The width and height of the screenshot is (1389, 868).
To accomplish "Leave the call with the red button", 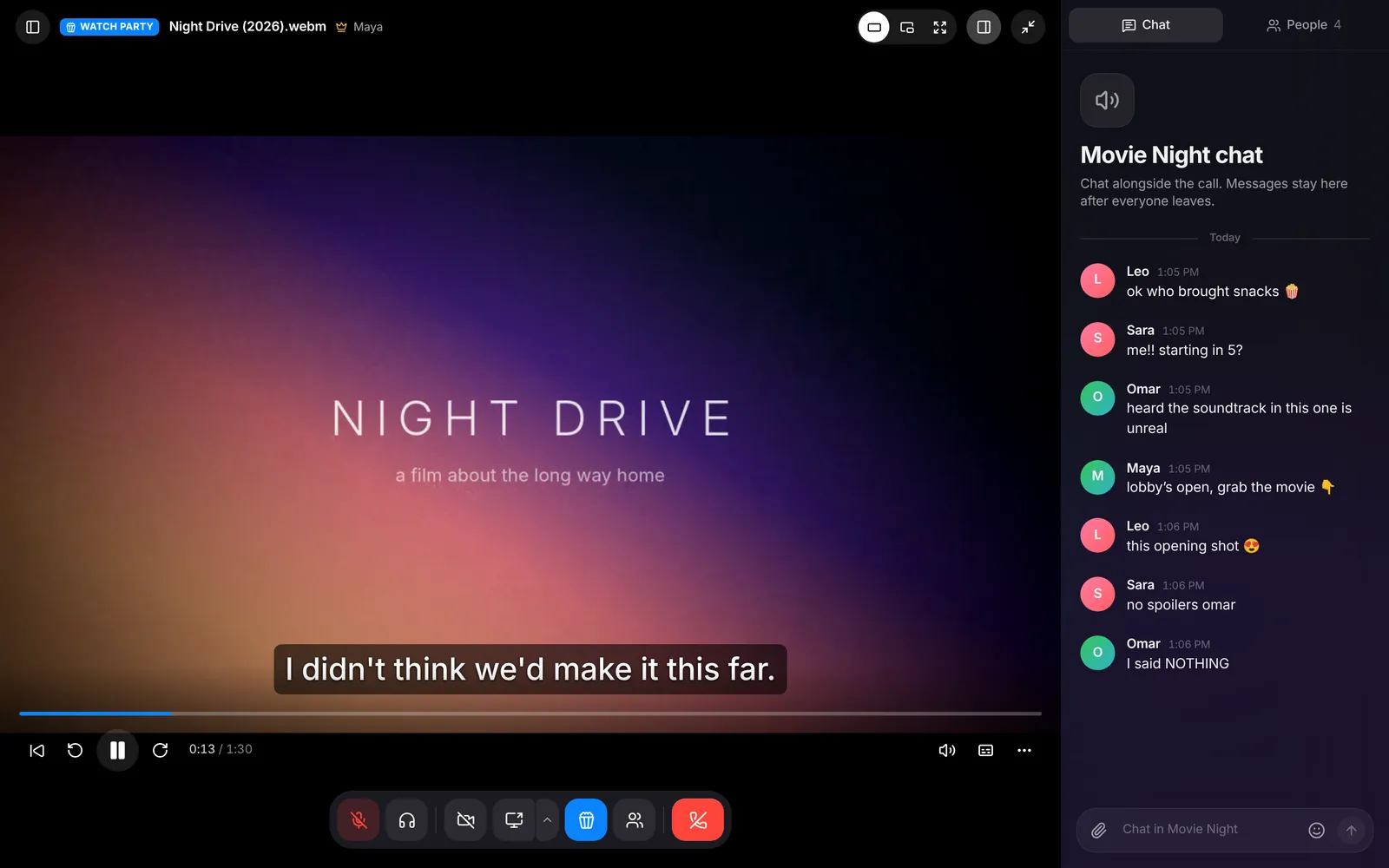I will [x=698, y=820].
